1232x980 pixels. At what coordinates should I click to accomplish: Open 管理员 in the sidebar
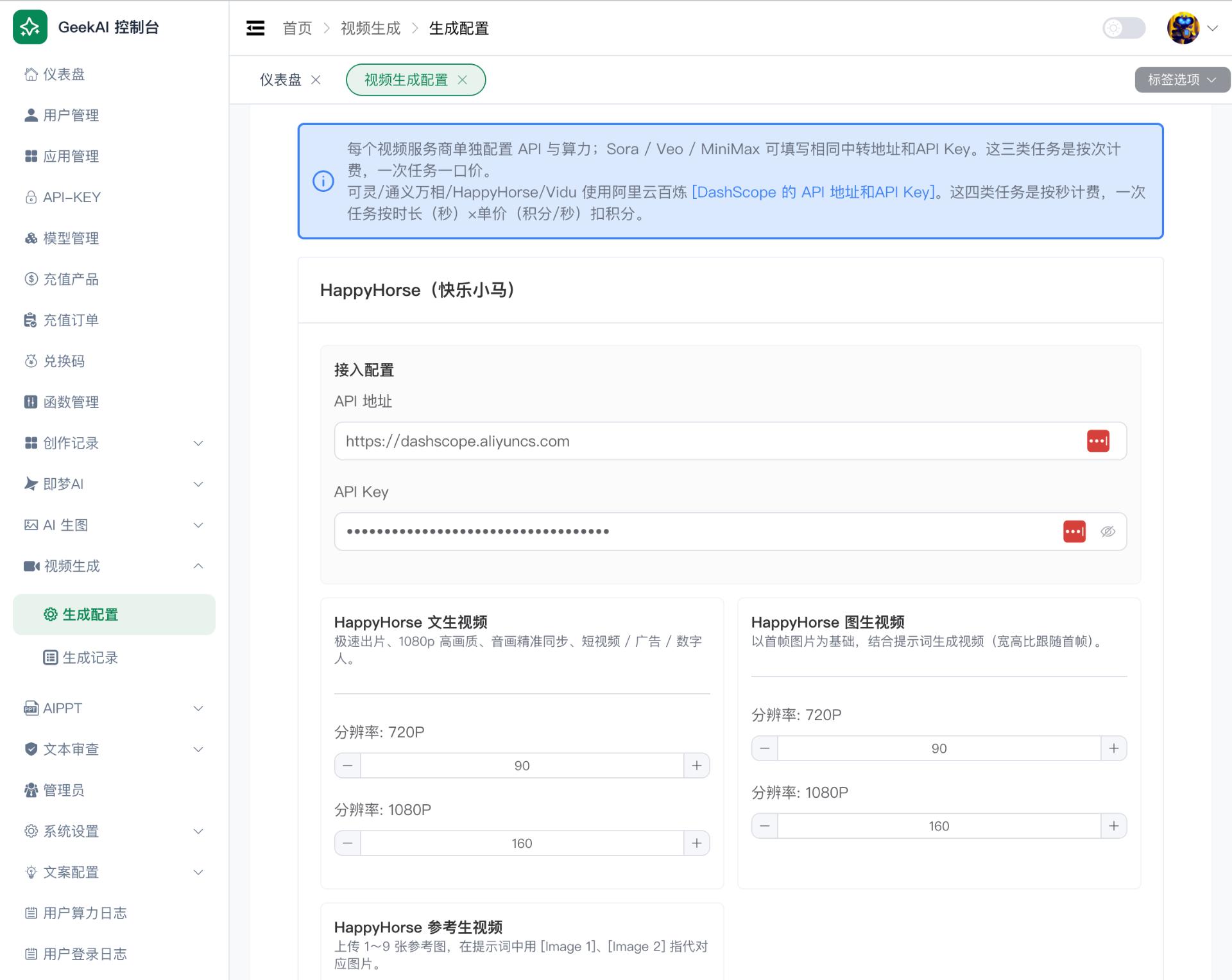click(x=114, y=790)
